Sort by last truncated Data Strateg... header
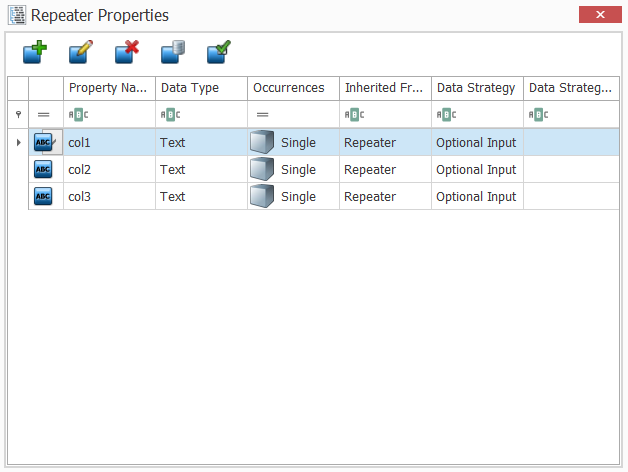This screenshot has width=628, height=472. 571,88
